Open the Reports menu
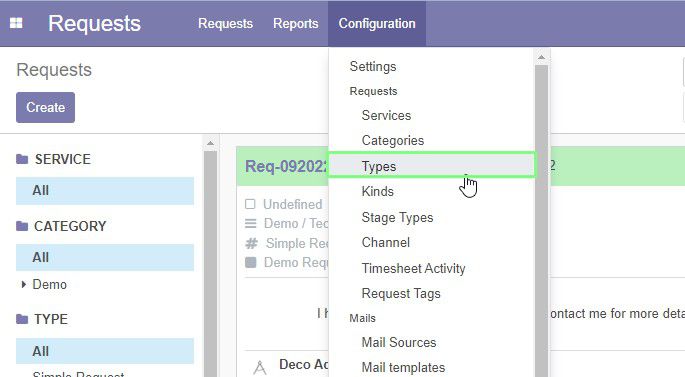Image resolution: width=685 pixels, height=377 pixels. 296,23
